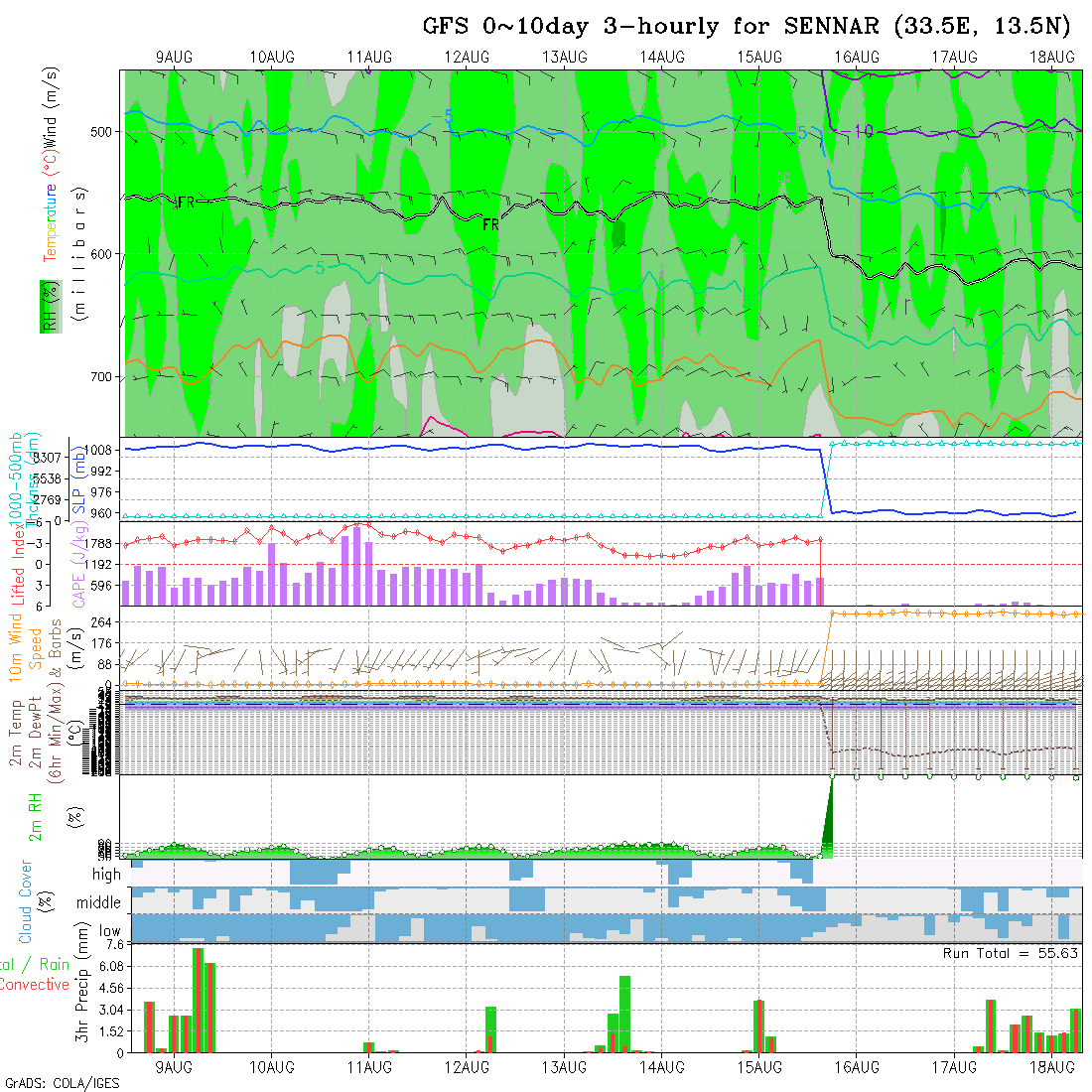
Task: Click the Cloud Cover axis title
Action: tap(25, 901)
